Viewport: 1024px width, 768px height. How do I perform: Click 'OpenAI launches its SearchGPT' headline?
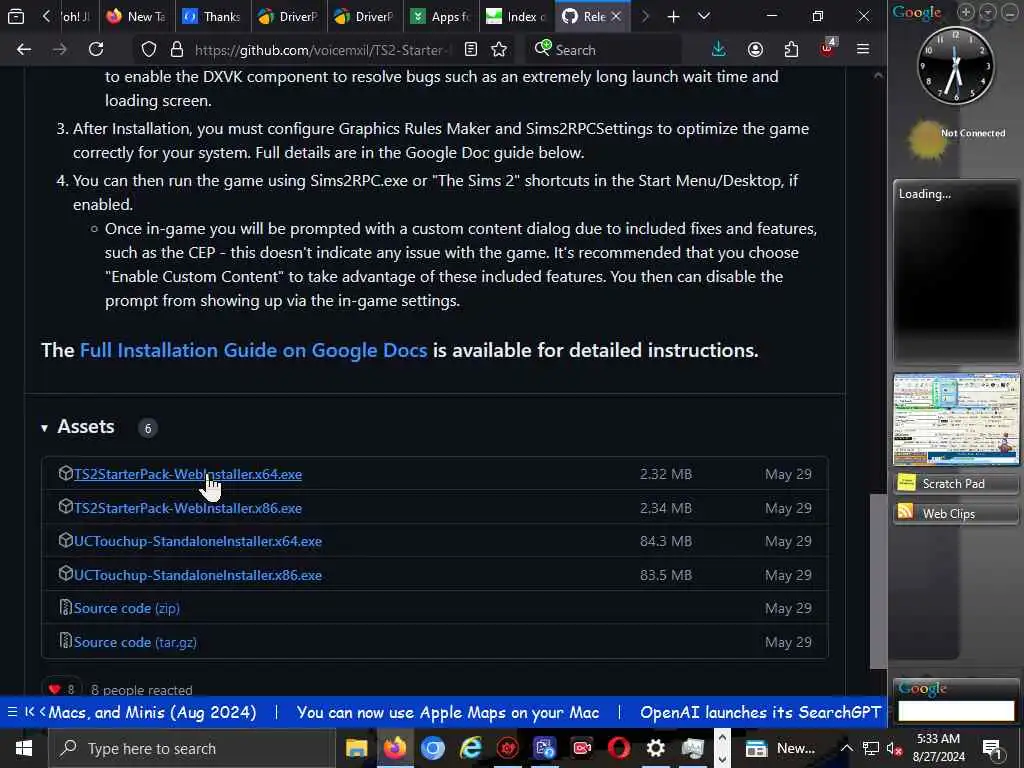[760, 712]
